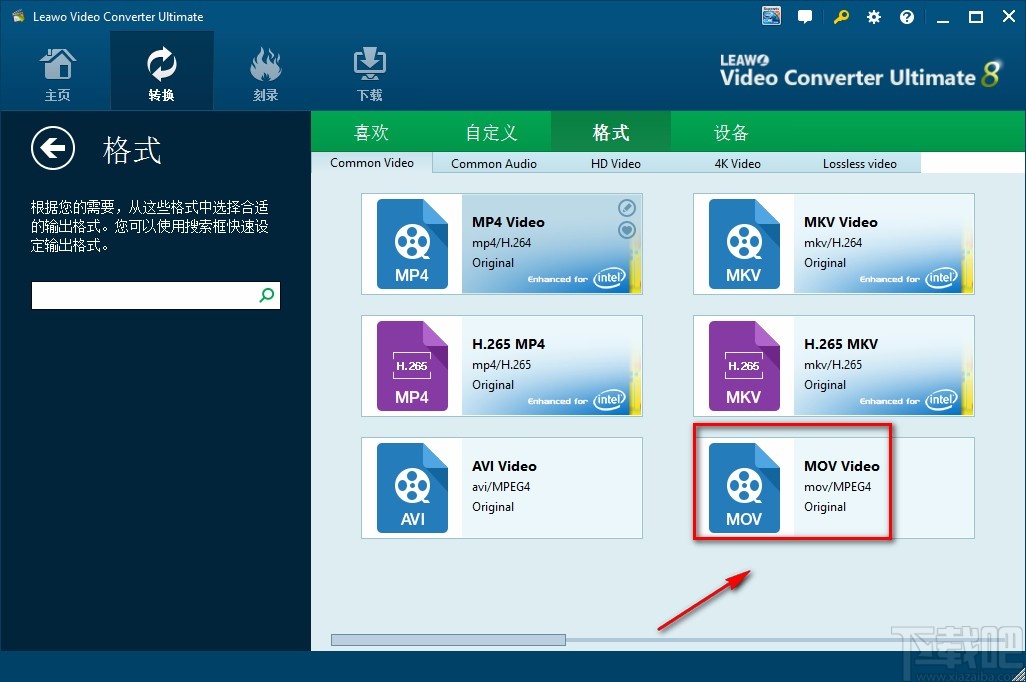The width and height of the screenshot is (1026, 682).
Task: Open the help question mark icon
Action: pos(906,16)
